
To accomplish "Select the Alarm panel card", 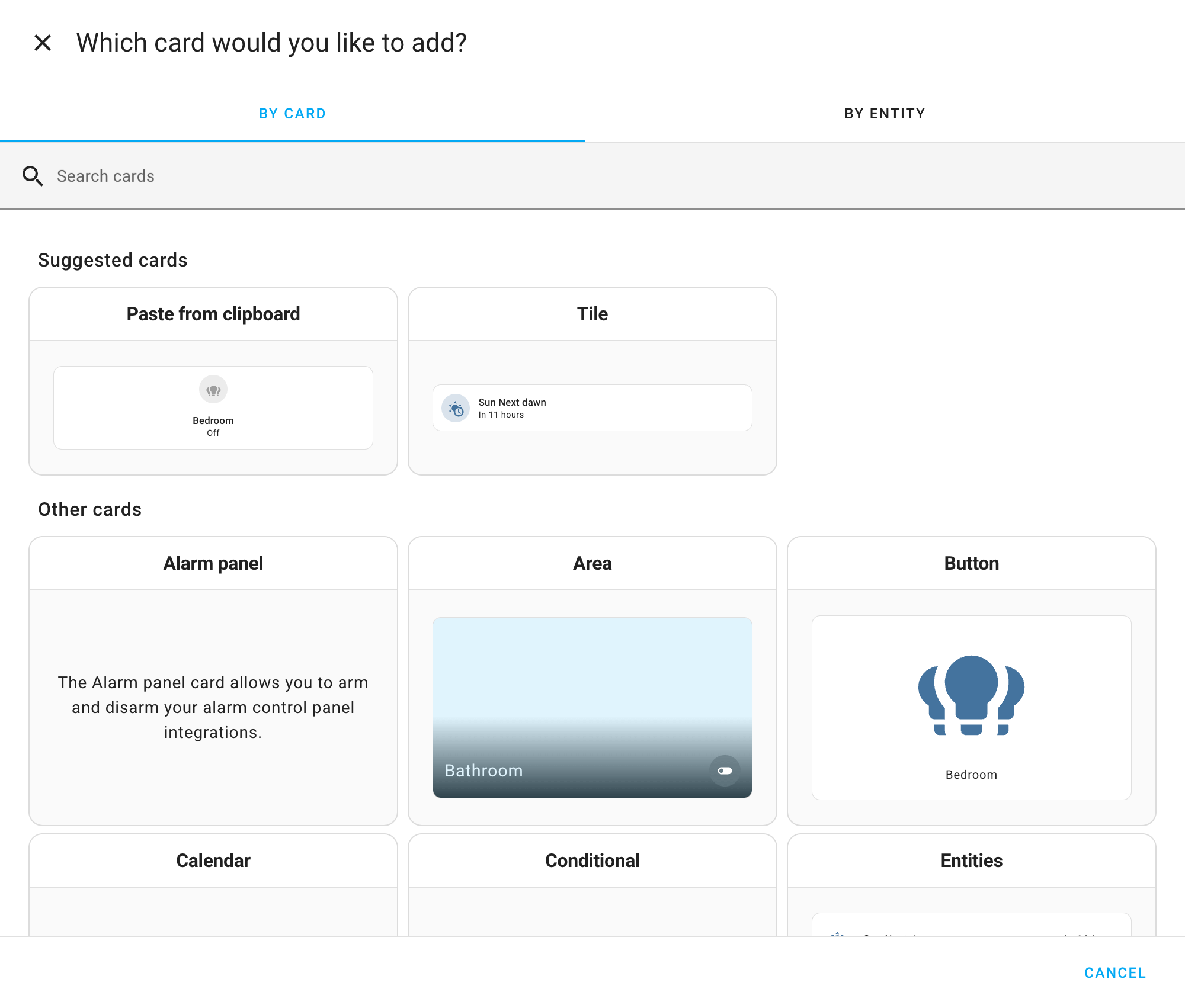I will coord(213,563).
